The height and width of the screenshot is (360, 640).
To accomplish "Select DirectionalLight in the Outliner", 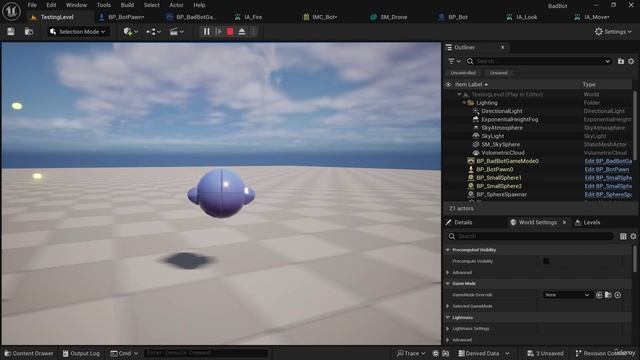I will [x=502, y=111].
